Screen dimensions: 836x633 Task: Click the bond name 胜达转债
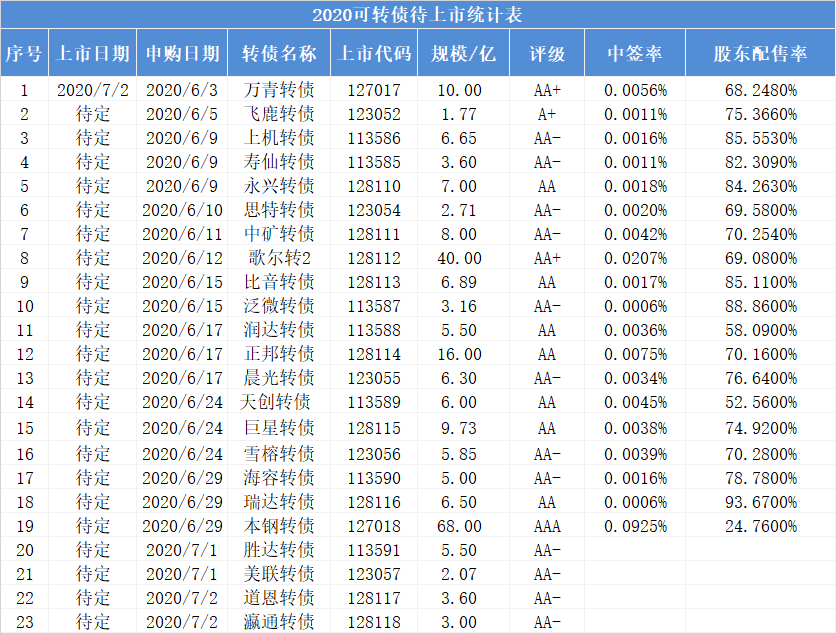click(279, 550)
